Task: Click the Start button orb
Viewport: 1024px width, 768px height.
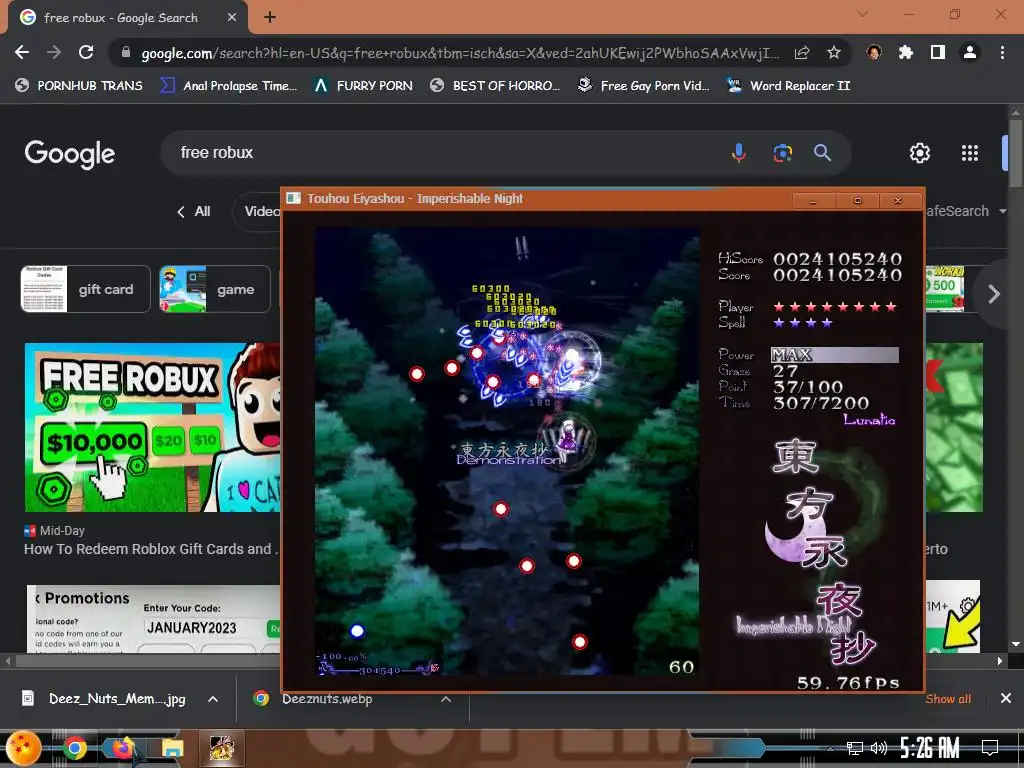Action: 24,748
